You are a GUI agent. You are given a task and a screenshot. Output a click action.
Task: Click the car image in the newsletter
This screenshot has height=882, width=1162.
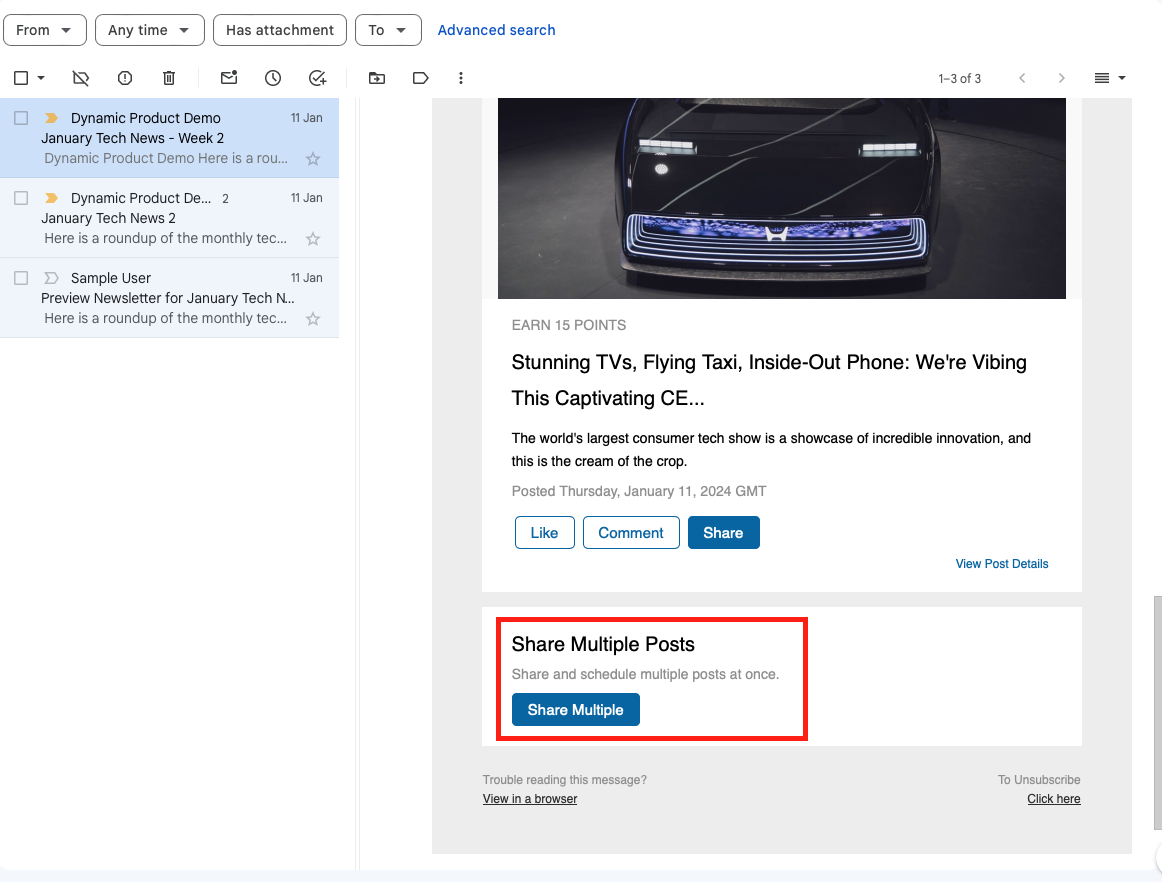coord(782,199)
